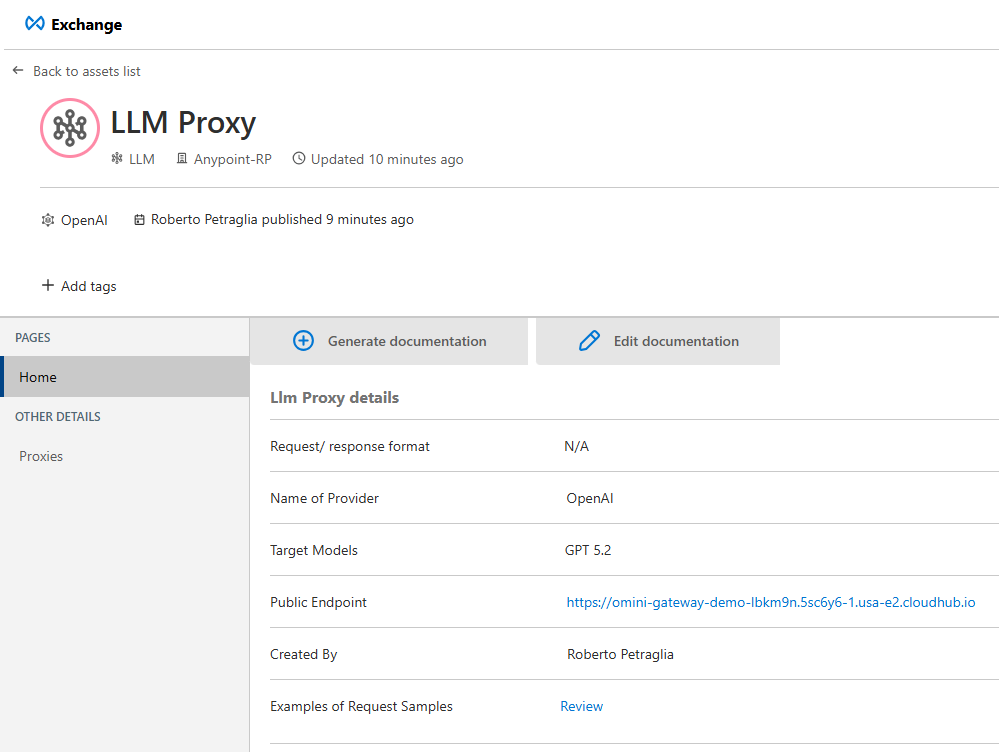999x752 pixels.
Task: Click the 'Target Models' label
Action: [x=313, y=550]
